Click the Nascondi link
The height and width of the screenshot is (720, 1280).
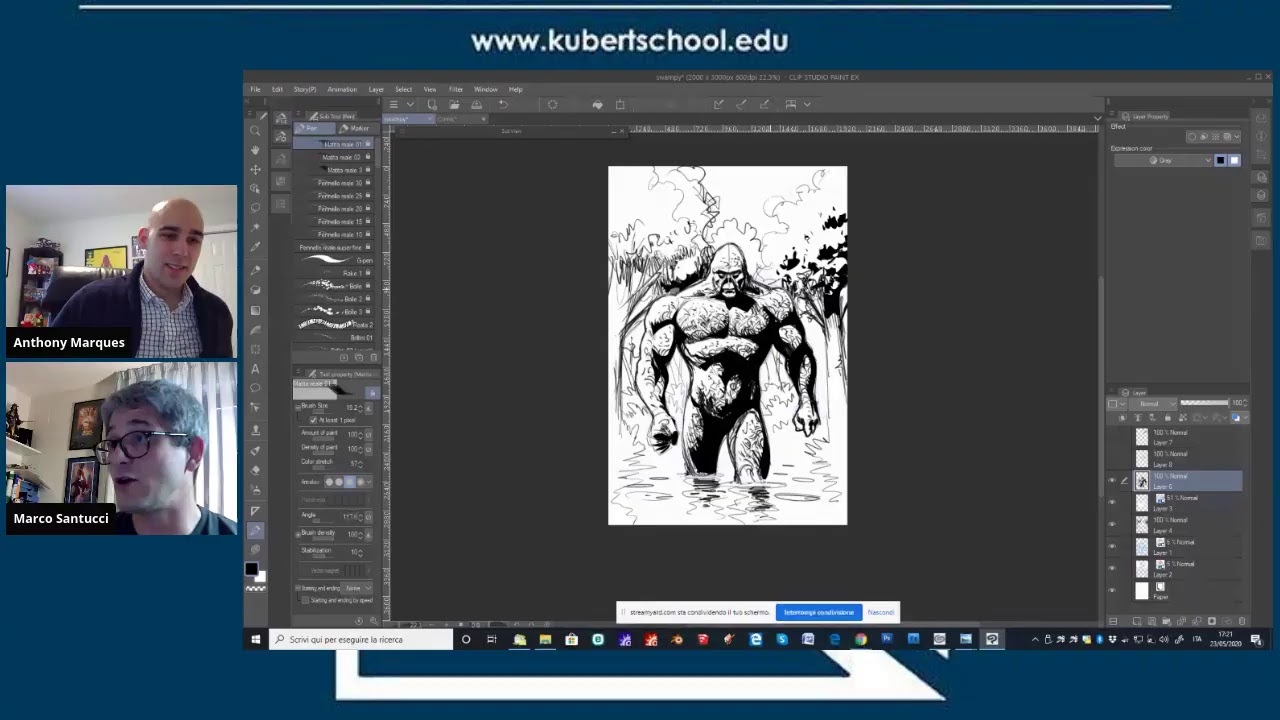pyautogui.click(x=880, y=612)
